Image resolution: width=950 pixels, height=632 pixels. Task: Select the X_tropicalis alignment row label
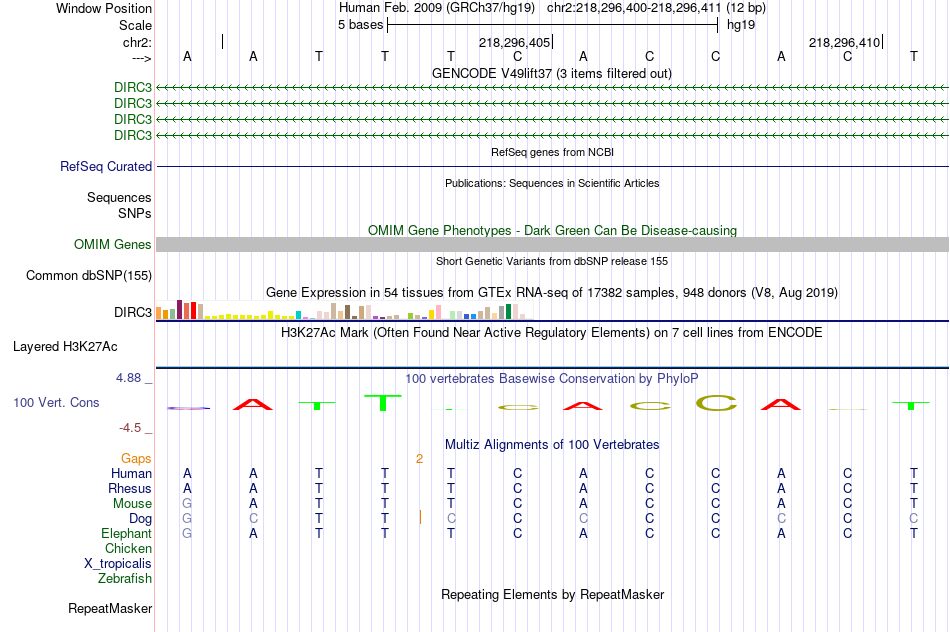(x=118, y=564)
